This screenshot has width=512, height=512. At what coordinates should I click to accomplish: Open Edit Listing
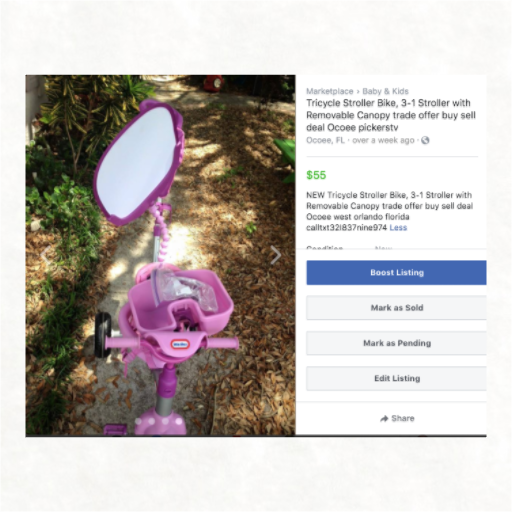coord(396,378)
